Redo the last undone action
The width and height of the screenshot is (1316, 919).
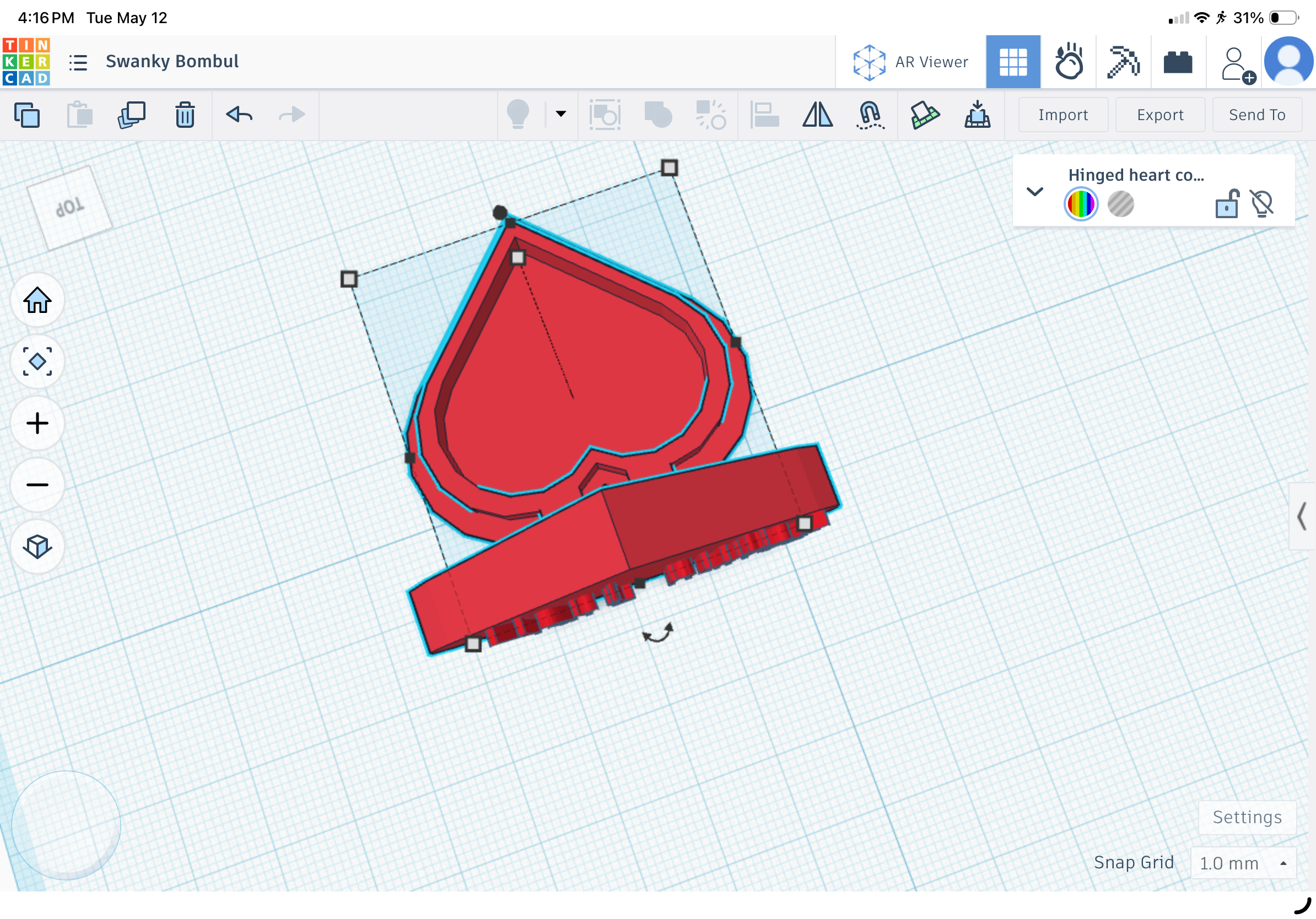tap(292, 115)
